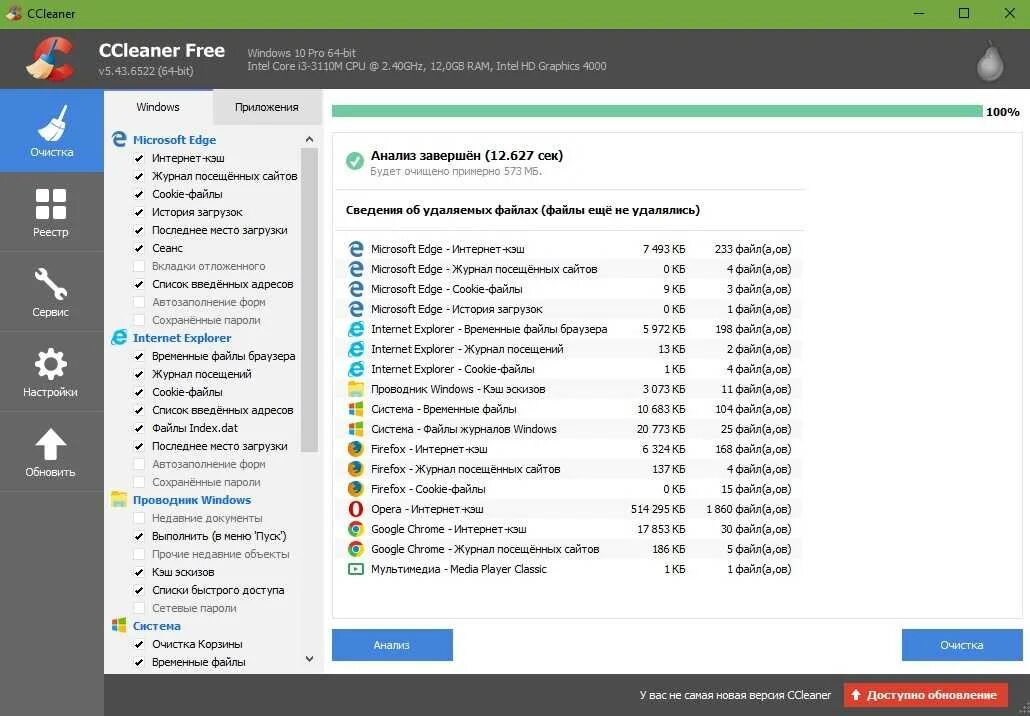
Task: Enable the Вкладки отложенного checkbox
Action: pos(139,266)
